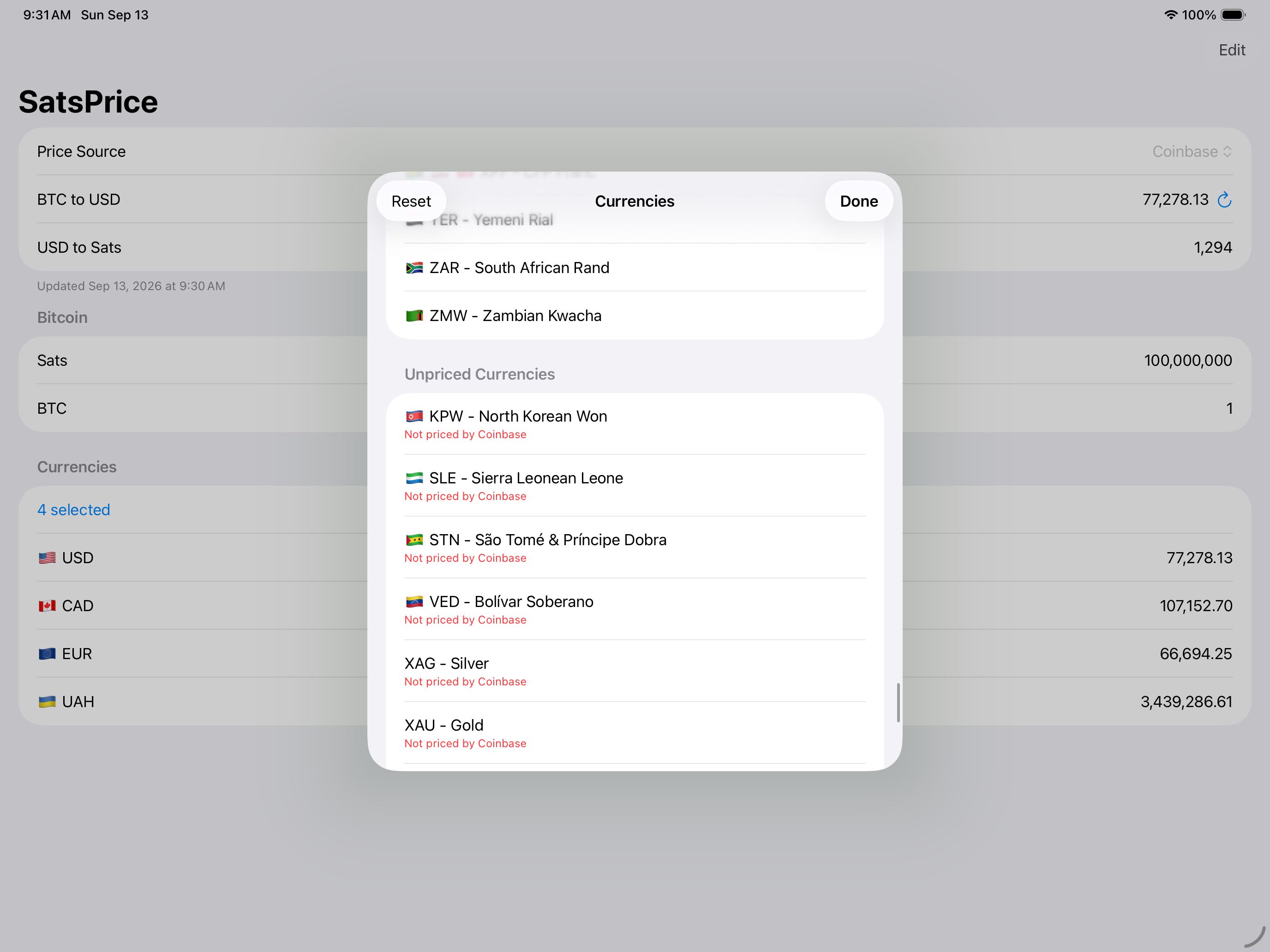The width and height of the screenshot is (1270, 952).
Task: Tap the USD to Sats value 1,294
Action: pyautogui.click(x=1213, y=247)
